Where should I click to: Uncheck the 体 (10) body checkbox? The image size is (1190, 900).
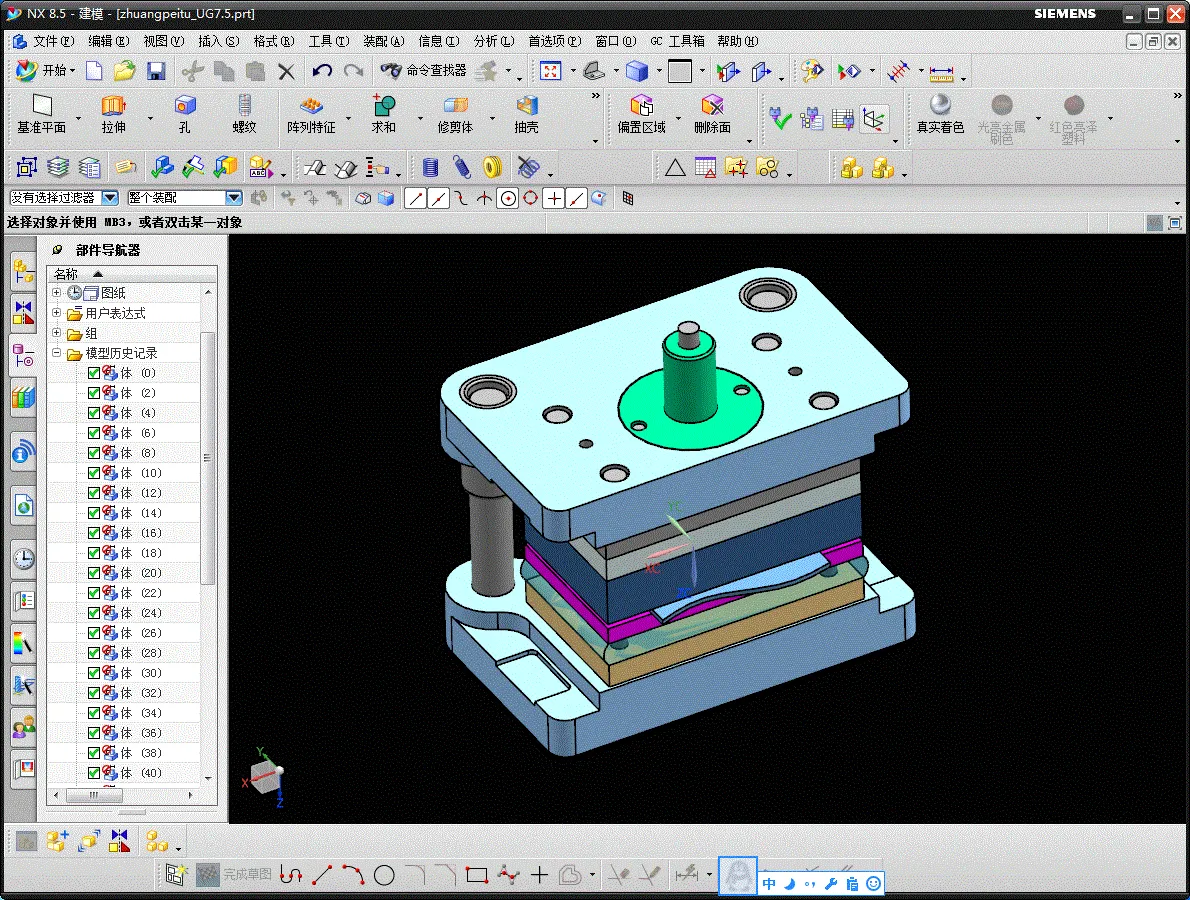pyautogui.click(x=94, y=473)
